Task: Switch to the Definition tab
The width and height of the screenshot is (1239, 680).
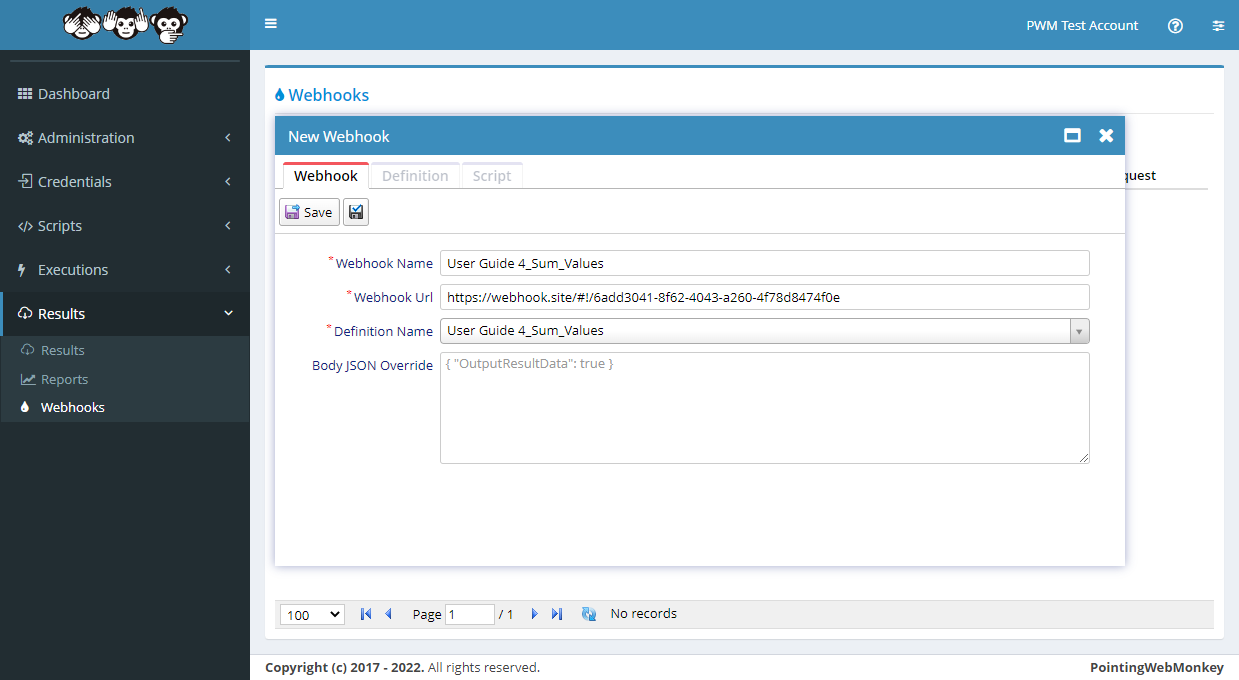Action: click(415, 176)
